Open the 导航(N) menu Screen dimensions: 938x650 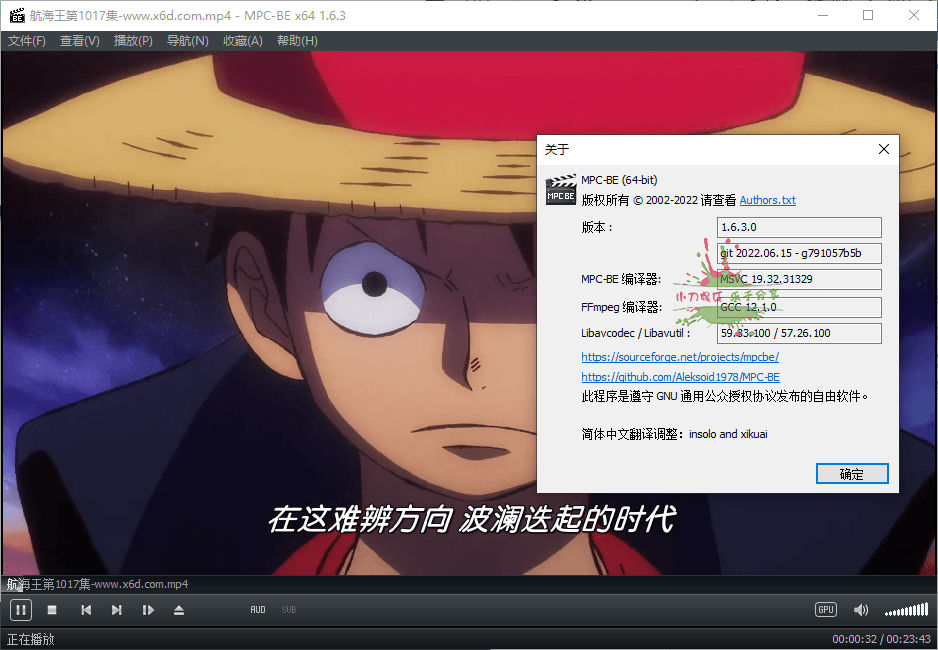point(187,41)
